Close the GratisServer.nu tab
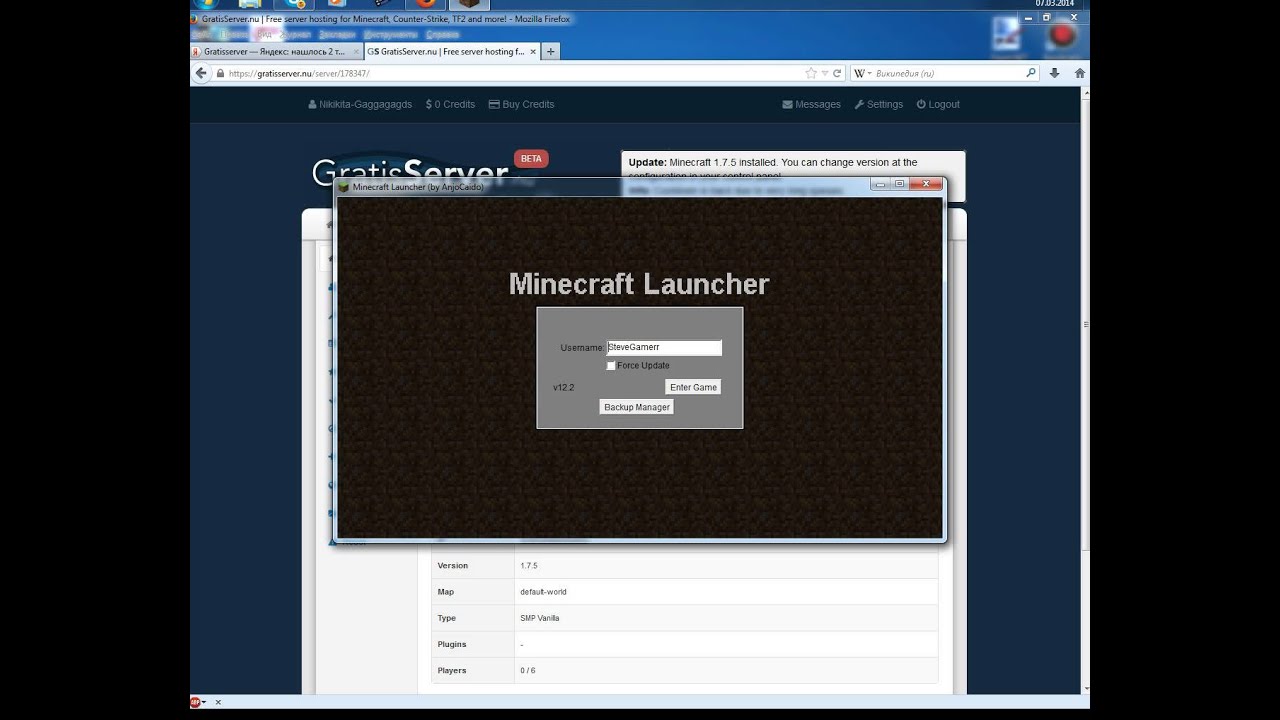Screen dimensions: 1280x720 point(533,51)
